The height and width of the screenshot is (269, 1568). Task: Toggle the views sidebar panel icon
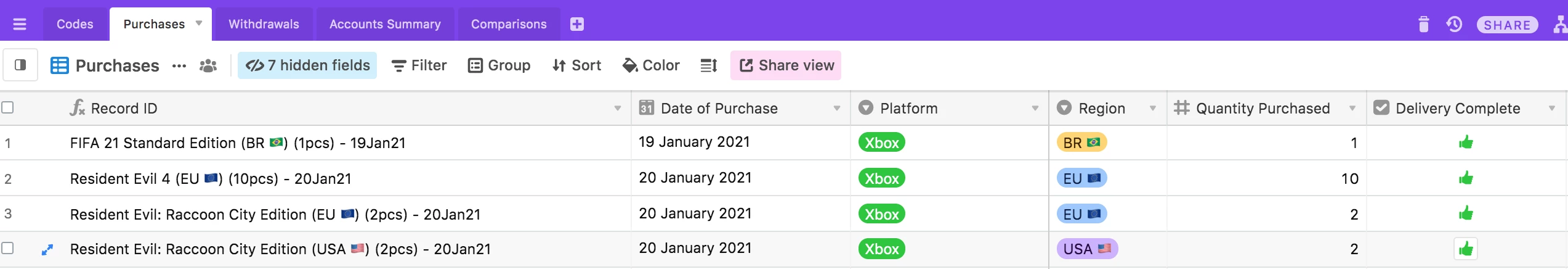(20, 65)
